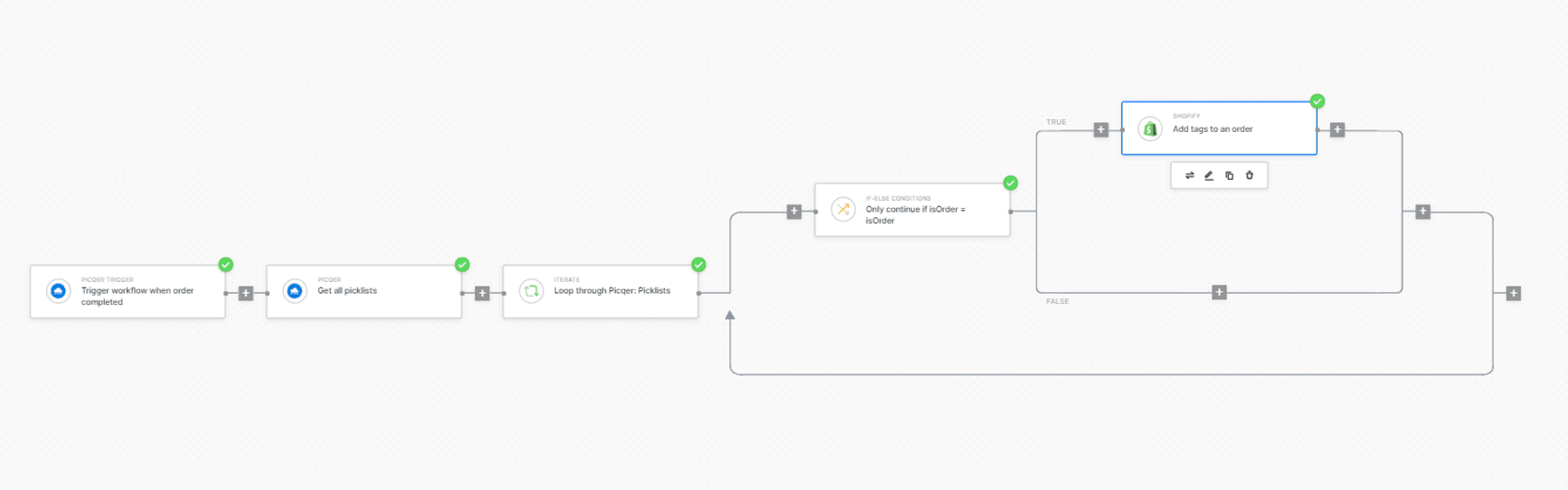The height and width of the screenshot is (490, 1568).
Task: Add step right after Add tags to an order
Action: tap(1337, 130)
